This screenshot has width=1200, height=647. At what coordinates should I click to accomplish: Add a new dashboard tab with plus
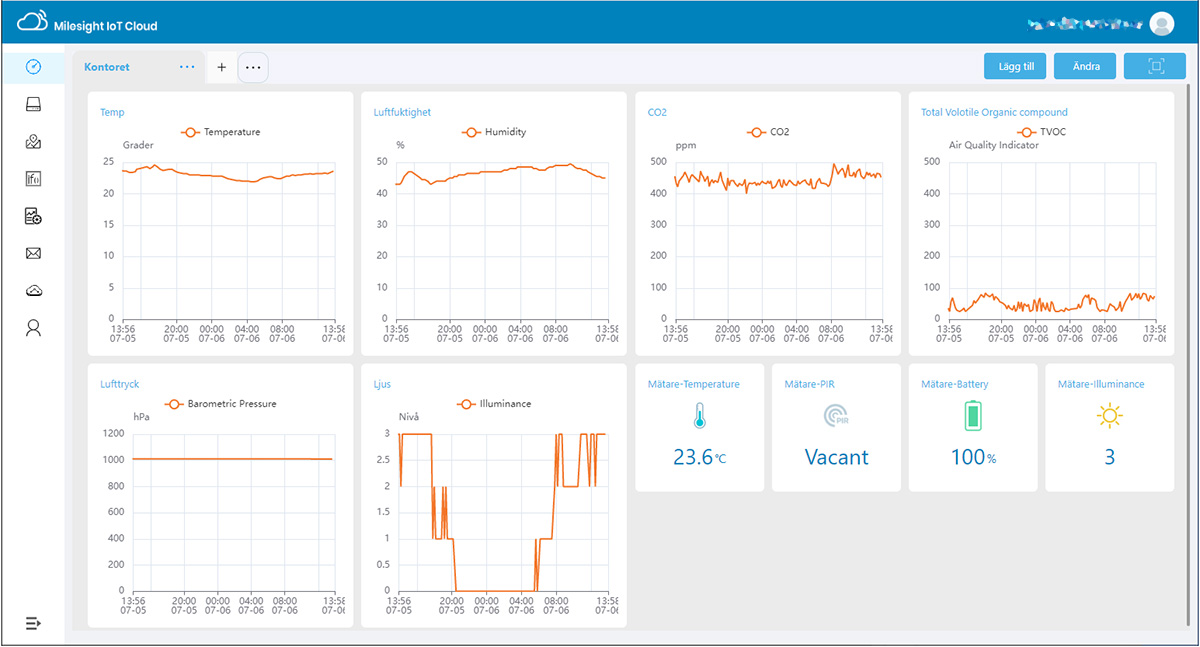click(221, 67)
